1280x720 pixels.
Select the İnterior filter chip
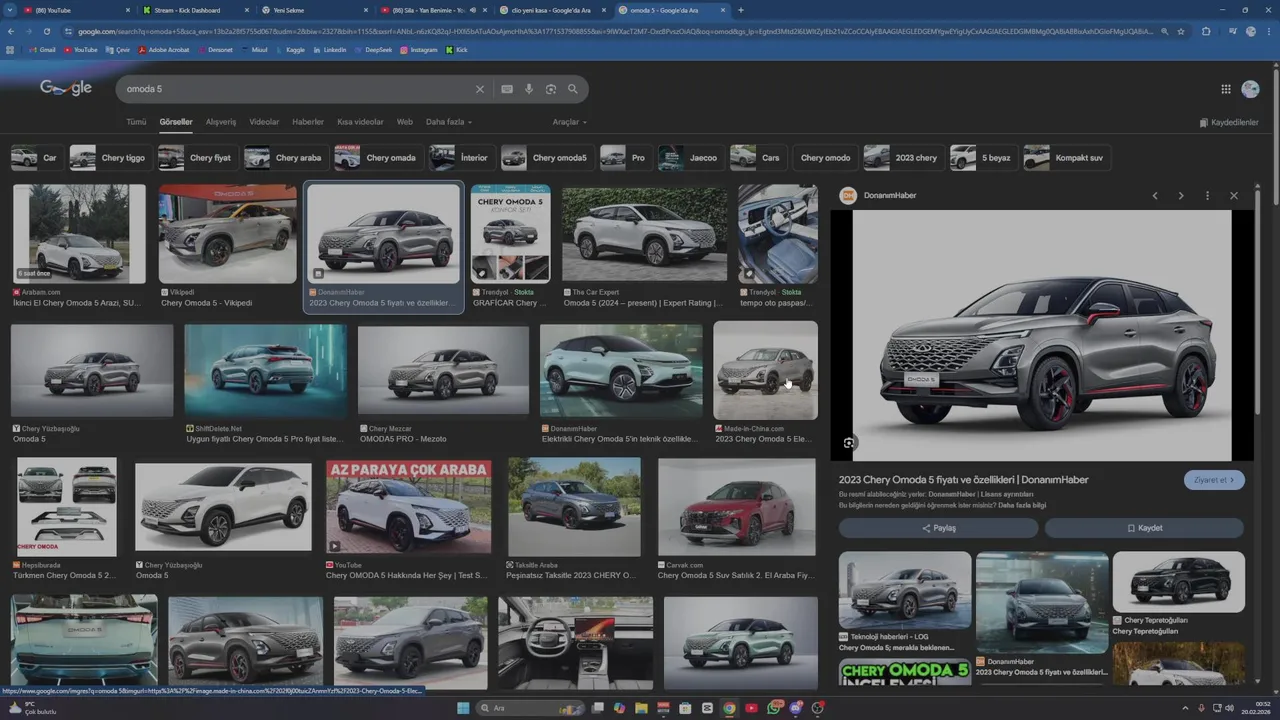pos(460,158)
